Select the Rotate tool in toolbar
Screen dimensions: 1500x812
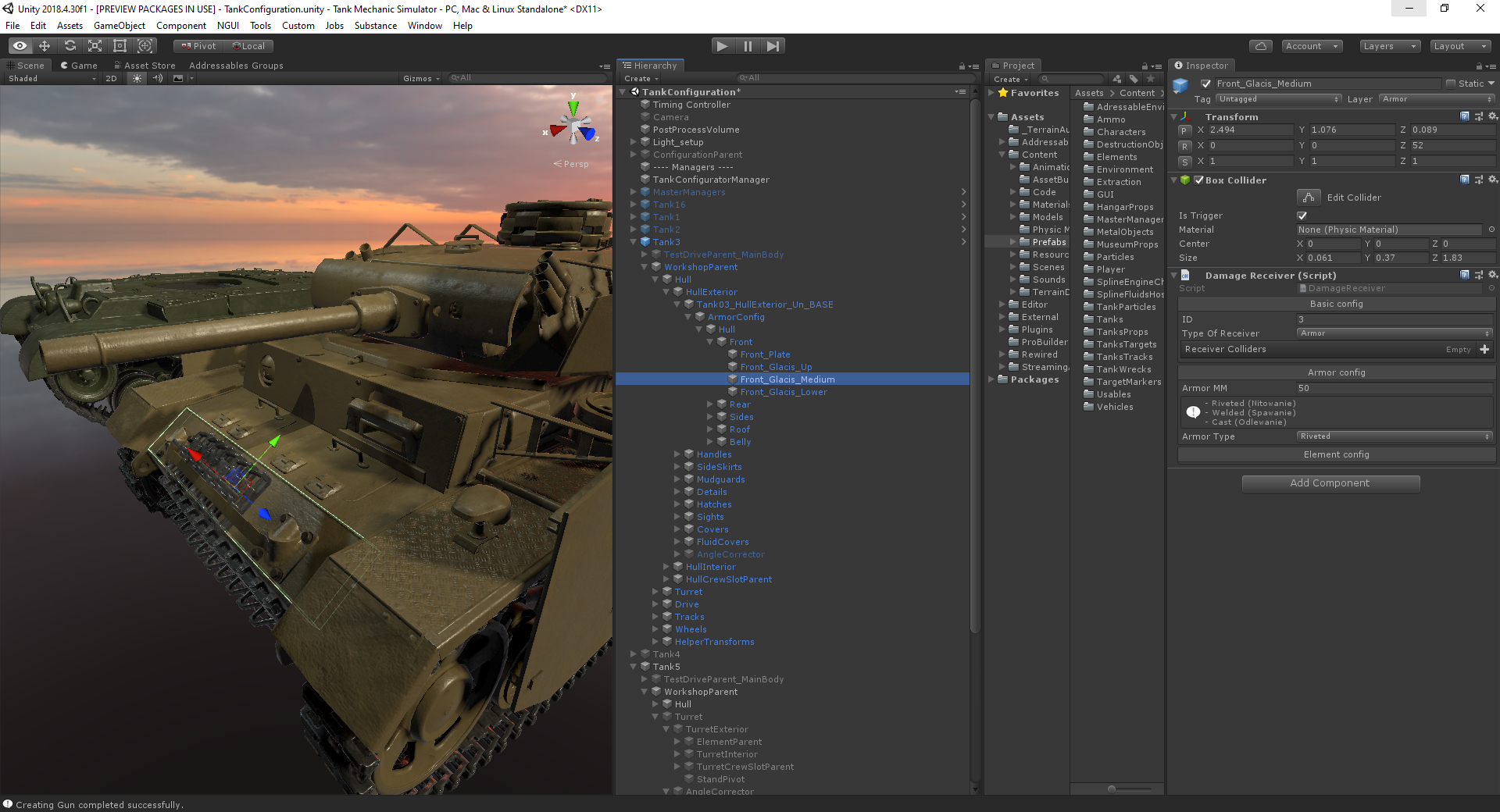[x=70, y=46]
